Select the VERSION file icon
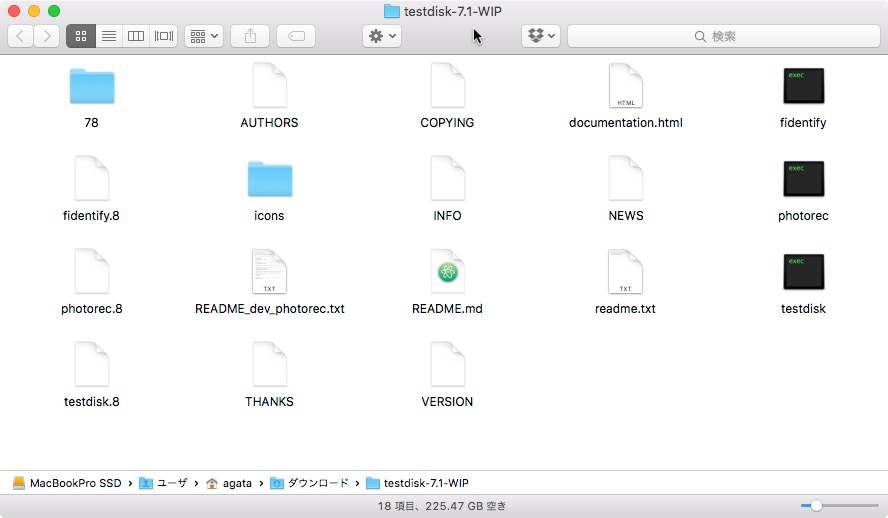Image resolution: width=888 pixels, height=518 pixels. click(447, 364)
